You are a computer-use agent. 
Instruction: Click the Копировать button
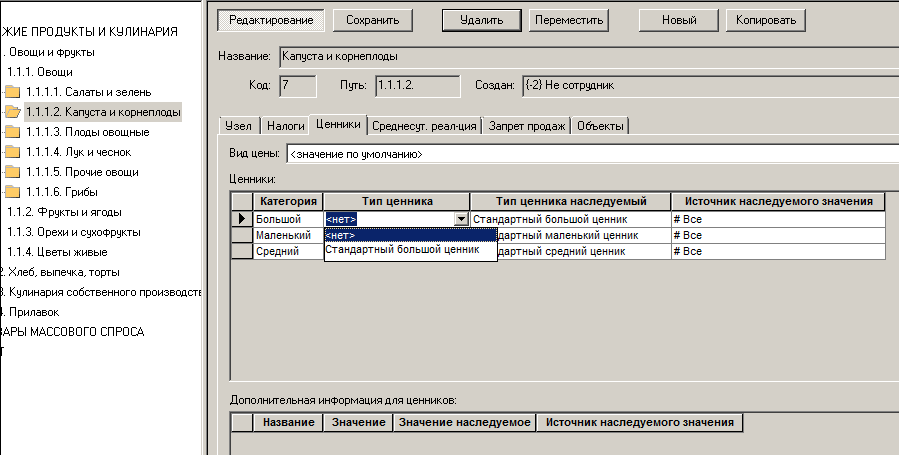coord(766,20)
